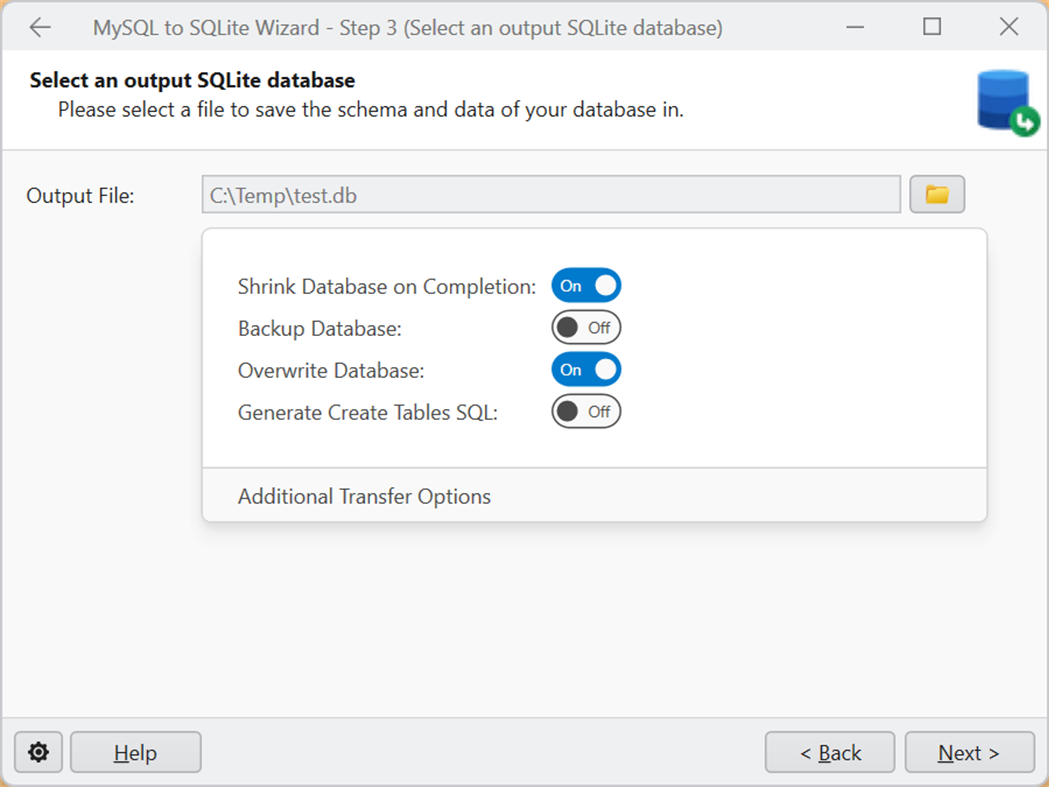This screenshot has width=1049, height=787.
Task: Turn on Generate Create Tables SQL
Action: (x=586, y=412)
